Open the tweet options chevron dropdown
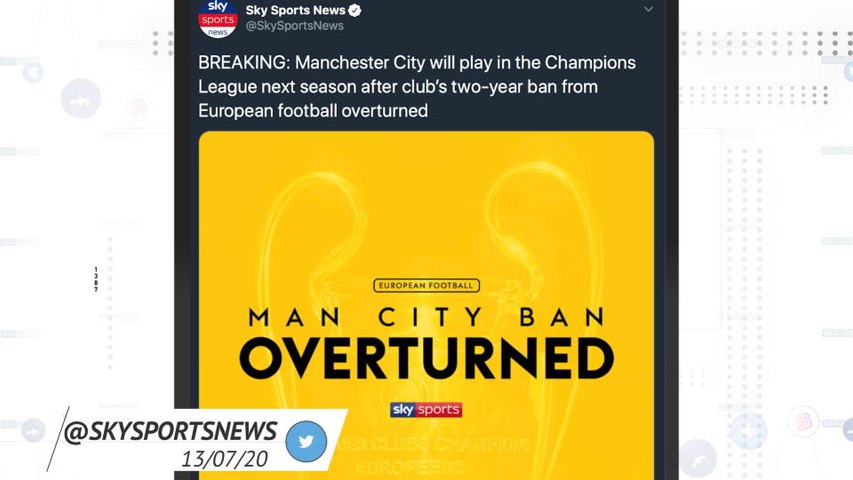 tap(648, 9)
